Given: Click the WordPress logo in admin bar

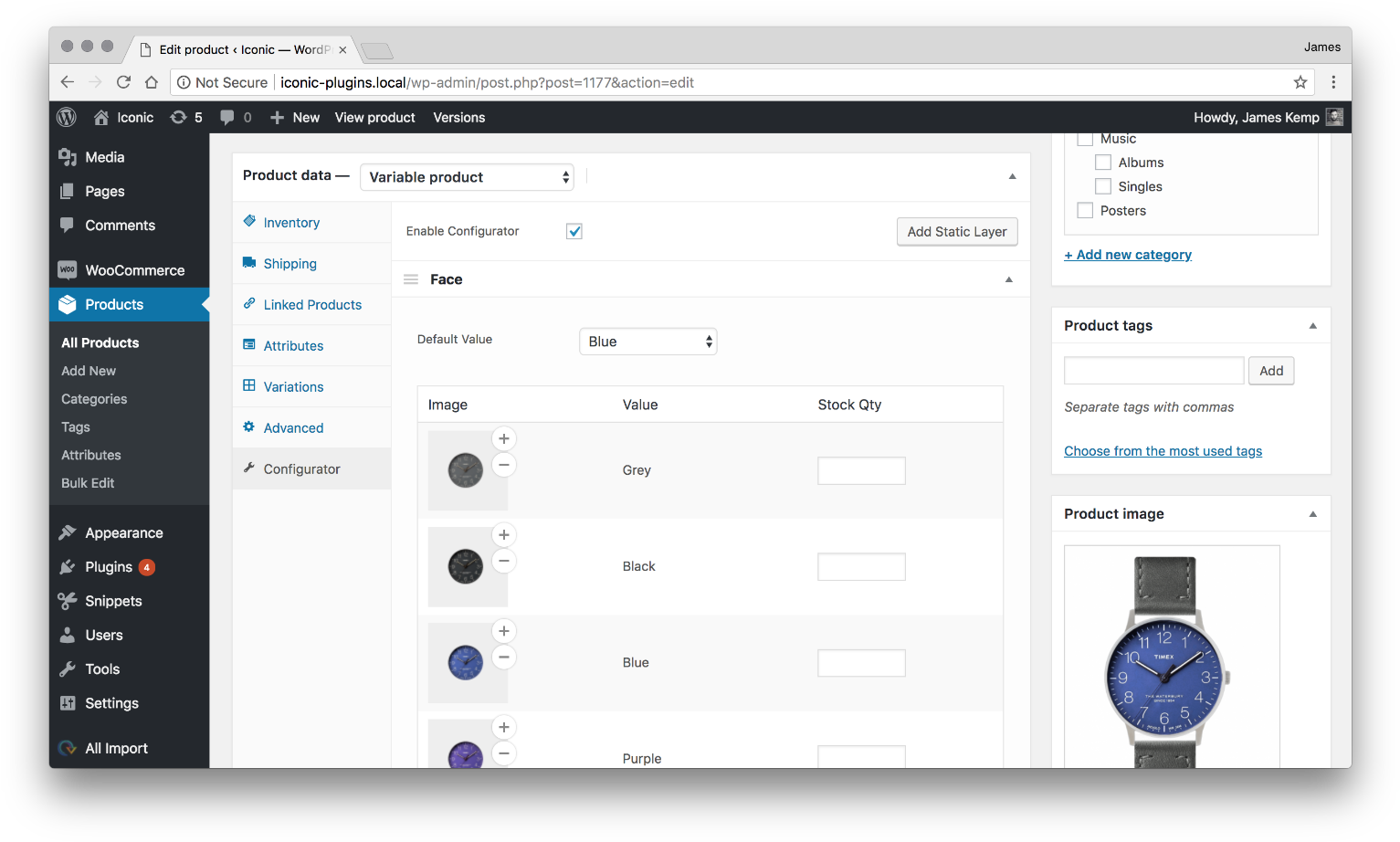Looking at the screenshot, I should click(67, 117).
